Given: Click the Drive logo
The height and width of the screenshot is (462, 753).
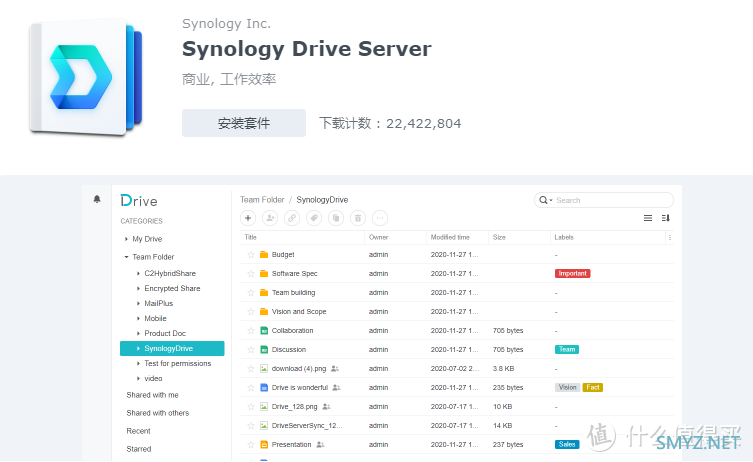Looking at the screenshot, I should pos(139,201).
